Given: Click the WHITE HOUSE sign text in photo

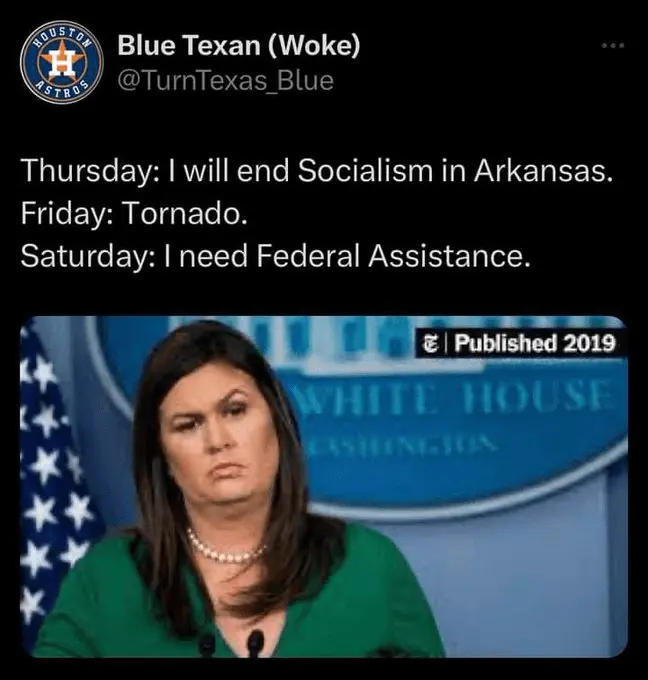Looking at the screenshot, I should pos(454,398).
